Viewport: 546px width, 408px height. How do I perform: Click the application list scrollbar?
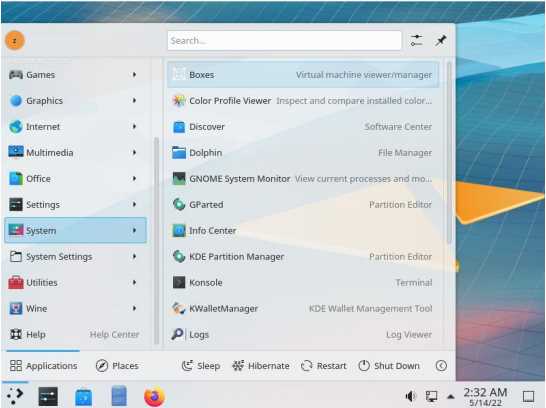449,152
